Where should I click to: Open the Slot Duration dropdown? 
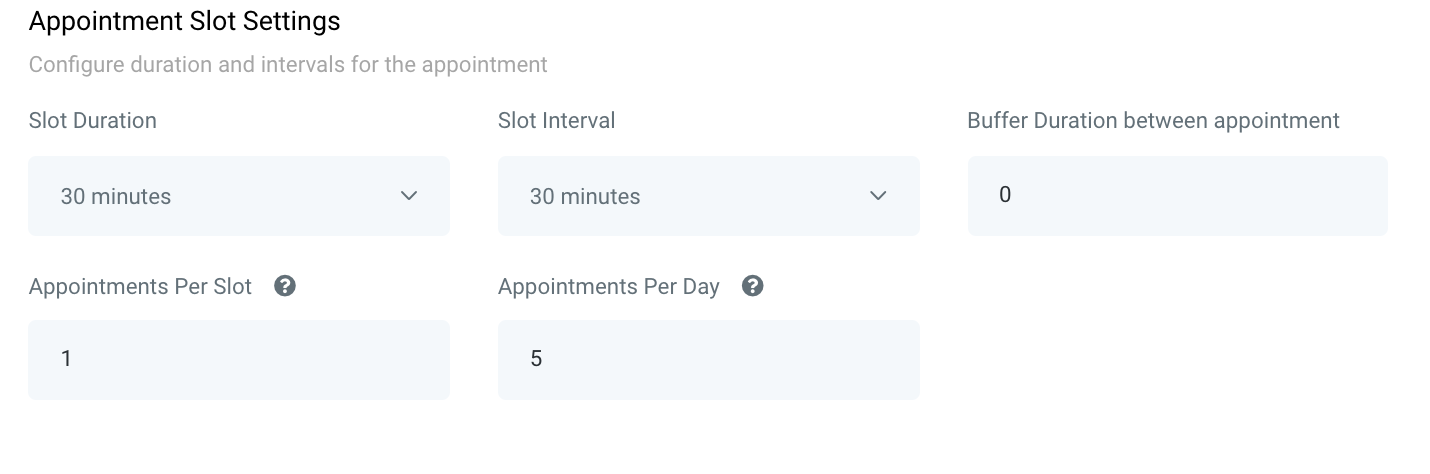[238, 196]
